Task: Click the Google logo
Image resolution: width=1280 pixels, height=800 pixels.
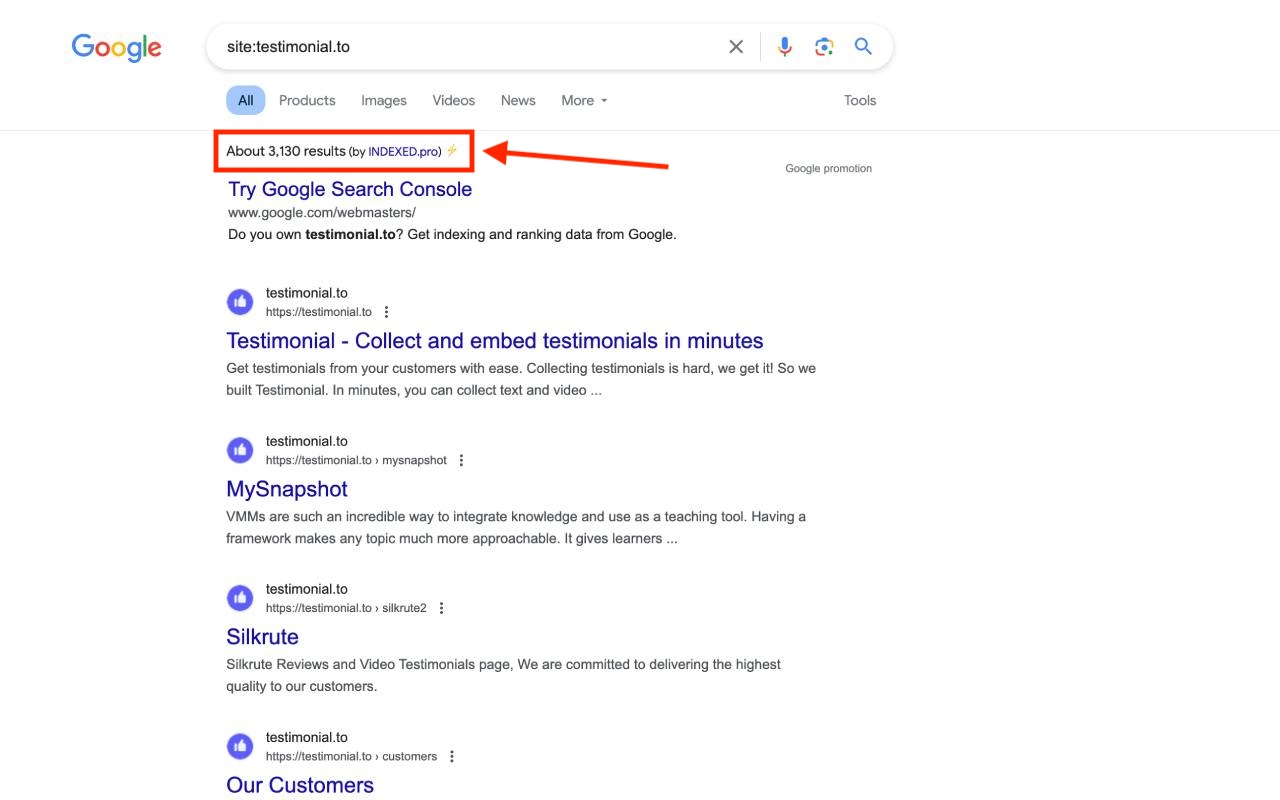Action: click(x=116, y=47)
